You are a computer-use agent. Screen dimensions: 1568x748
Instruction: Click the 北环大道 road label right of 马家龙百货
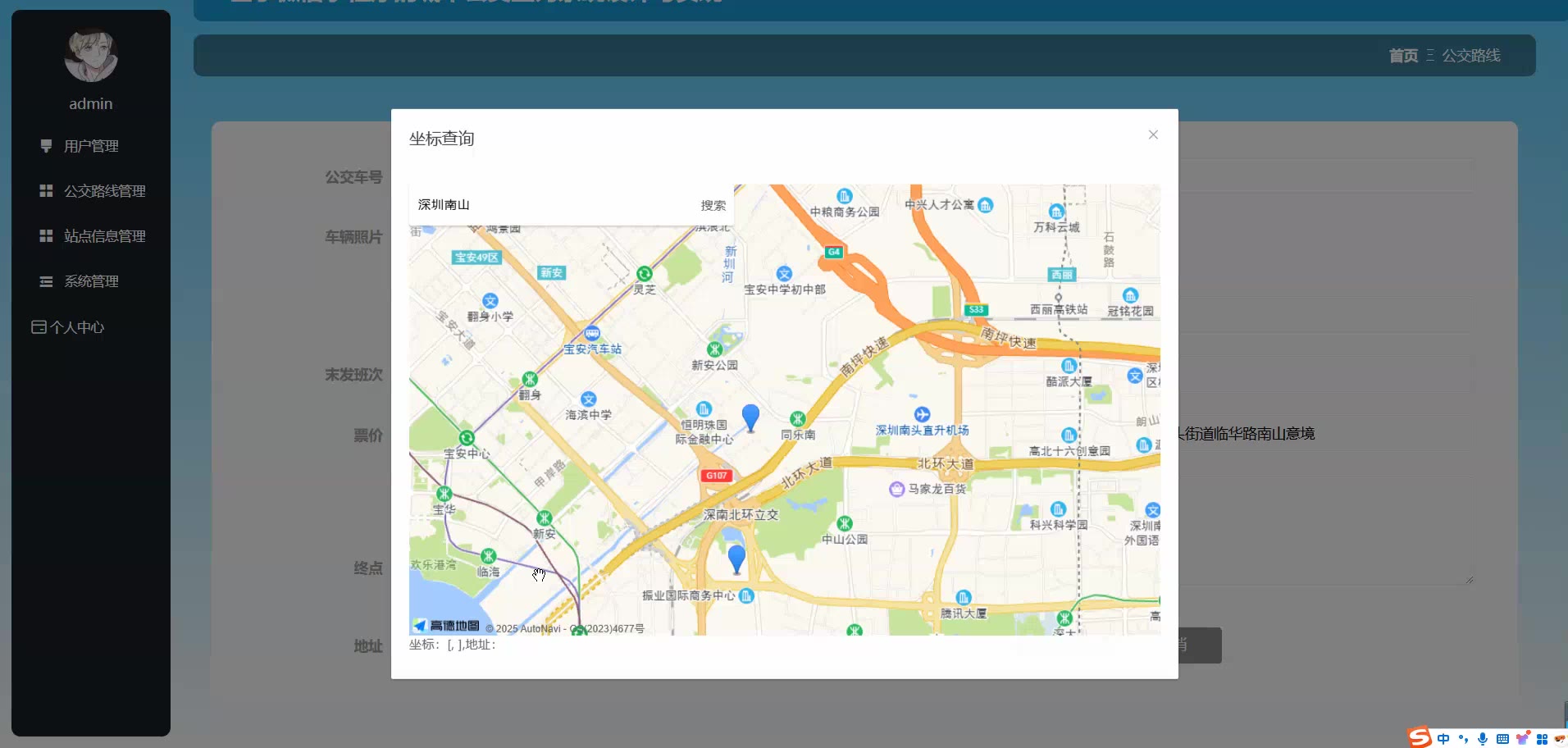(x=945, y=463)
